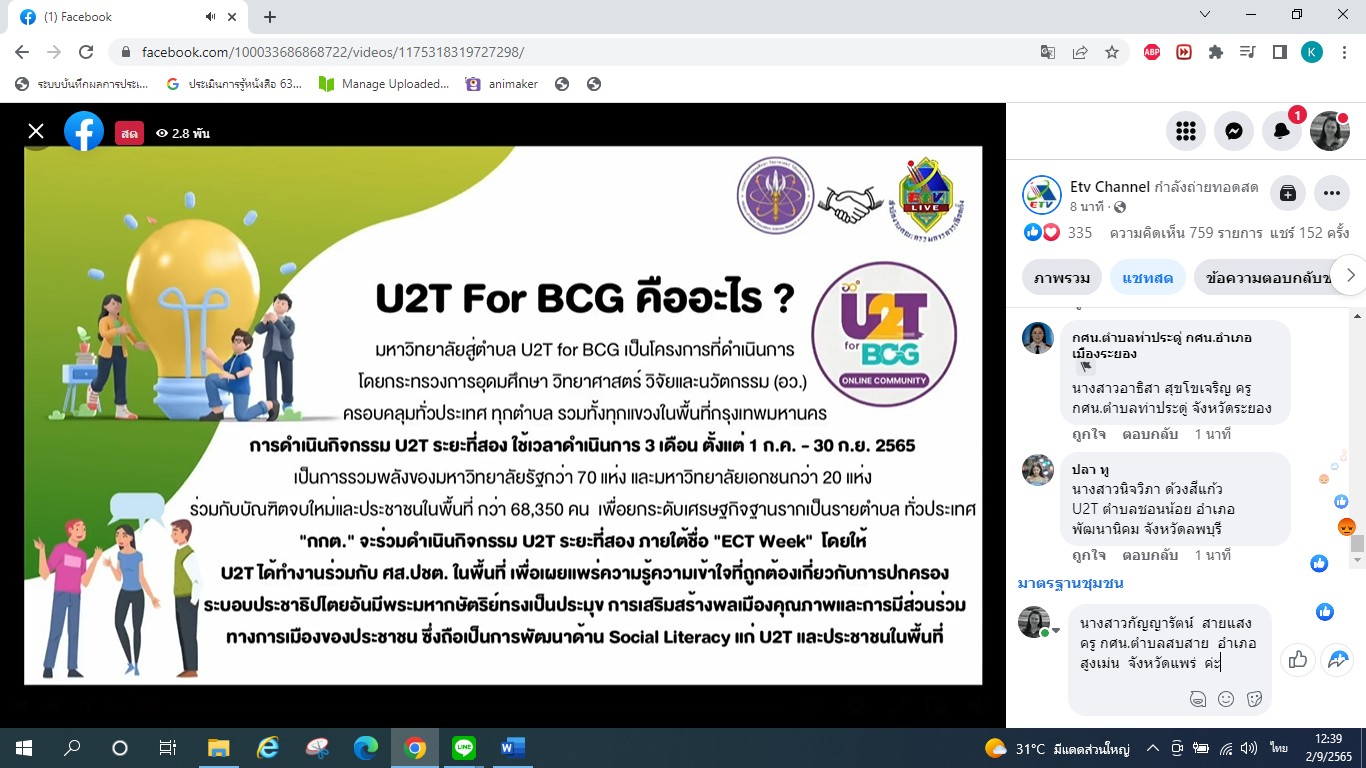This screenshot has height=768, width=1366.
Task: Save video with the collection plus icon
Action: (x=1288, y=194)
